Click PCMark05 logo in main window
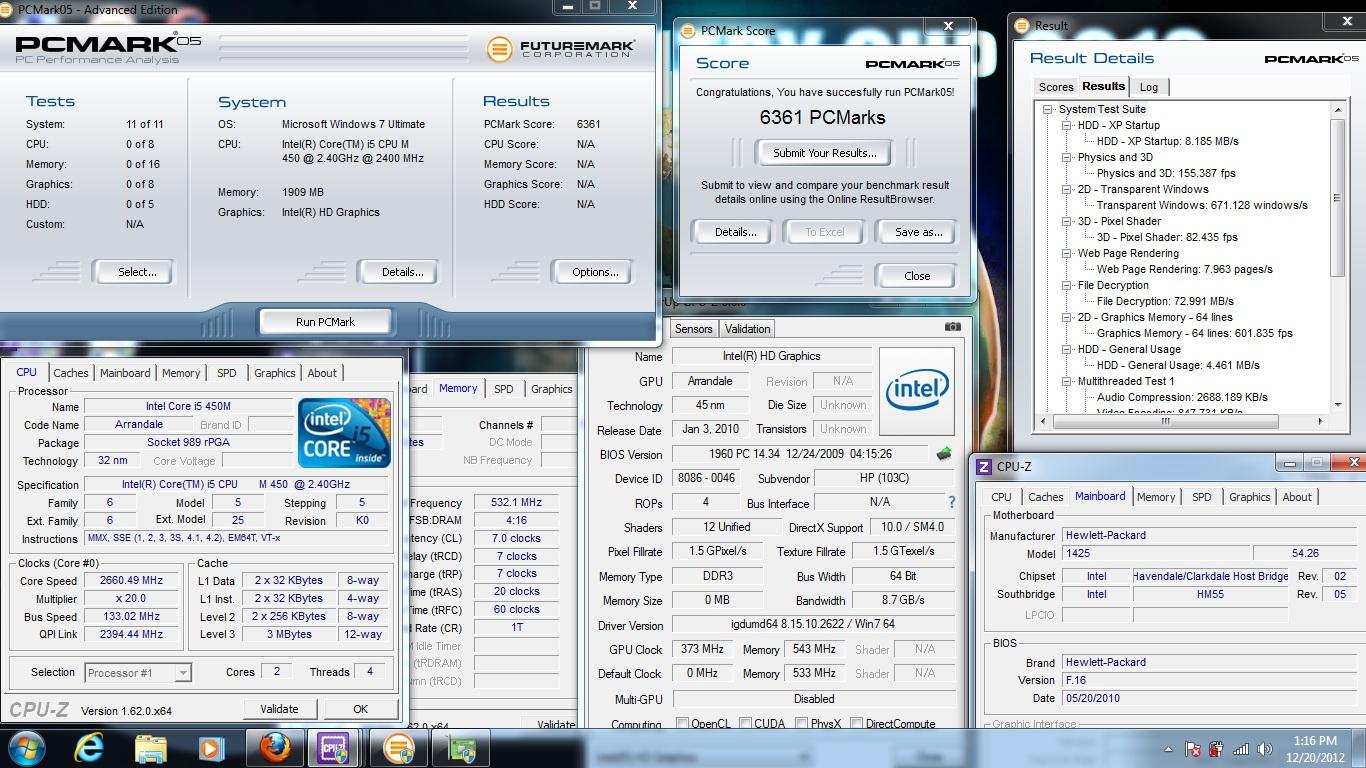 point(107,48)
